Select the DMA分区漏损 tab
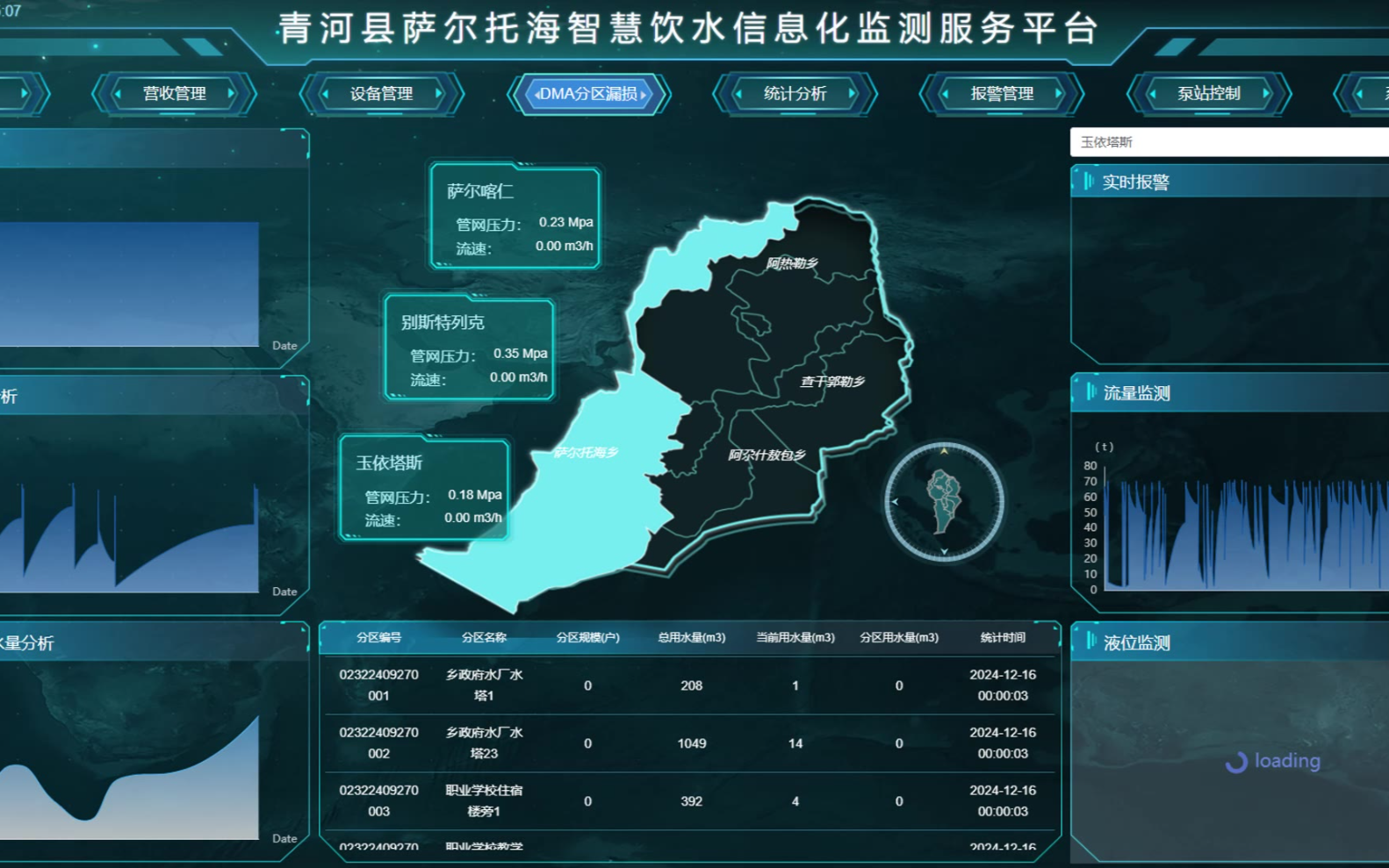The height and width of the screenshot is (868, 1389). point(588,93)
